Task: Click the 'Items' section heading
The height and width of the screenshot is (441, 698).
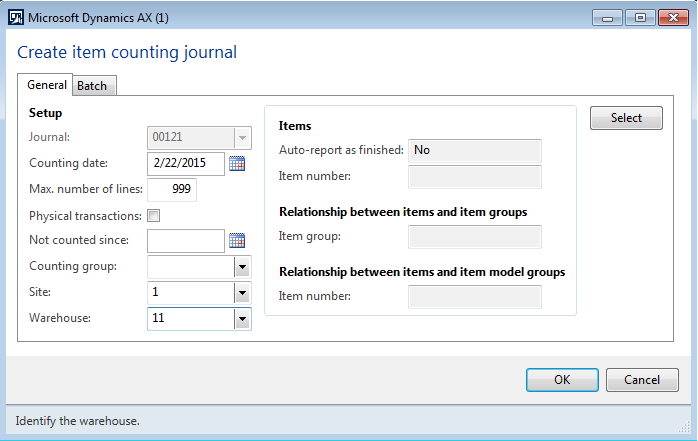Action: [x=295, y=126]
